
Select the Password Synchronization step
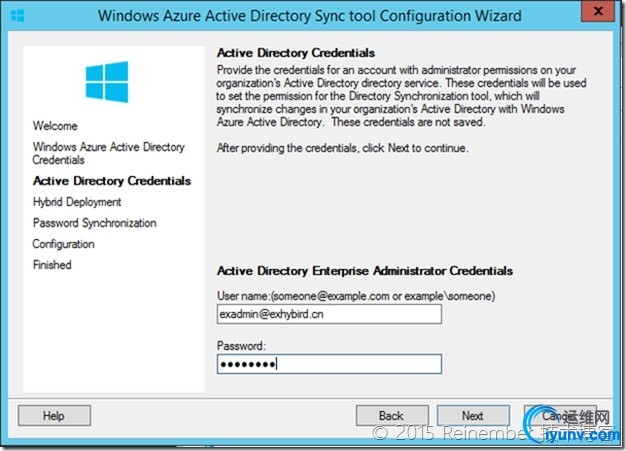(x=95, y=223)
